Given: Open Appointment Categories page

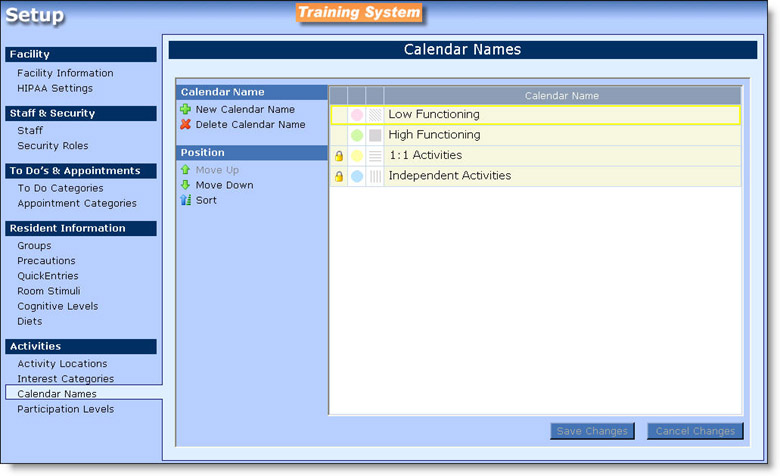Looking at the screenshot, I should click(77, 203).
